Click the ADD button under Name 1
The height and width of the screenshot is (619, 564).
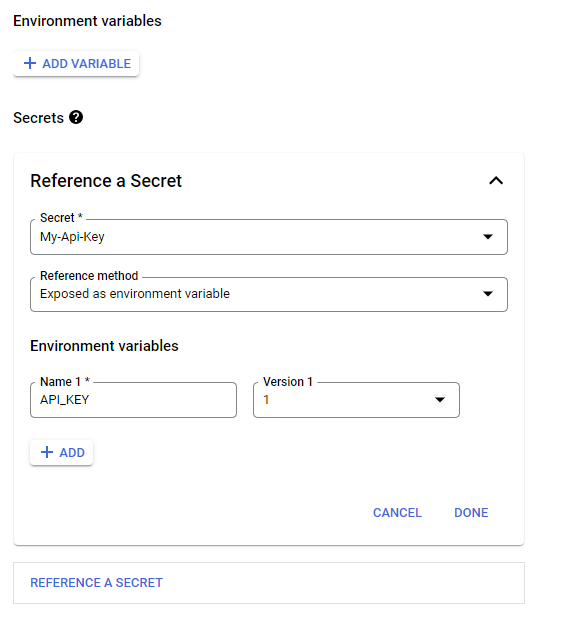pos(62,452)
